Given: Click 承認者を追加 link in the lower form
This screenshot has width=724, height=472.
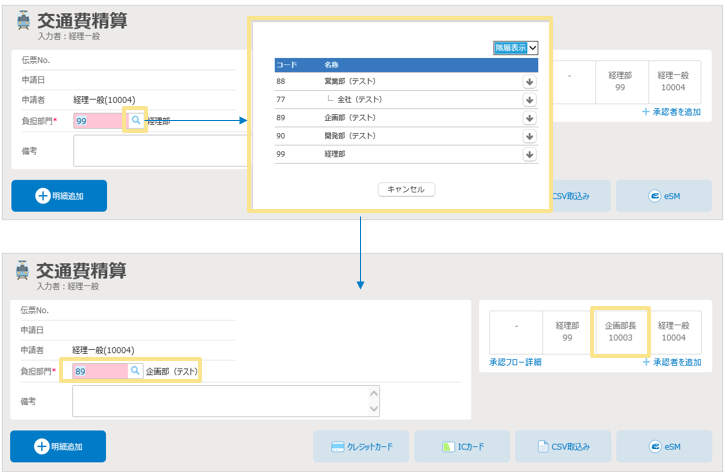Looking at the screenshot, I should tap(671, 362).
